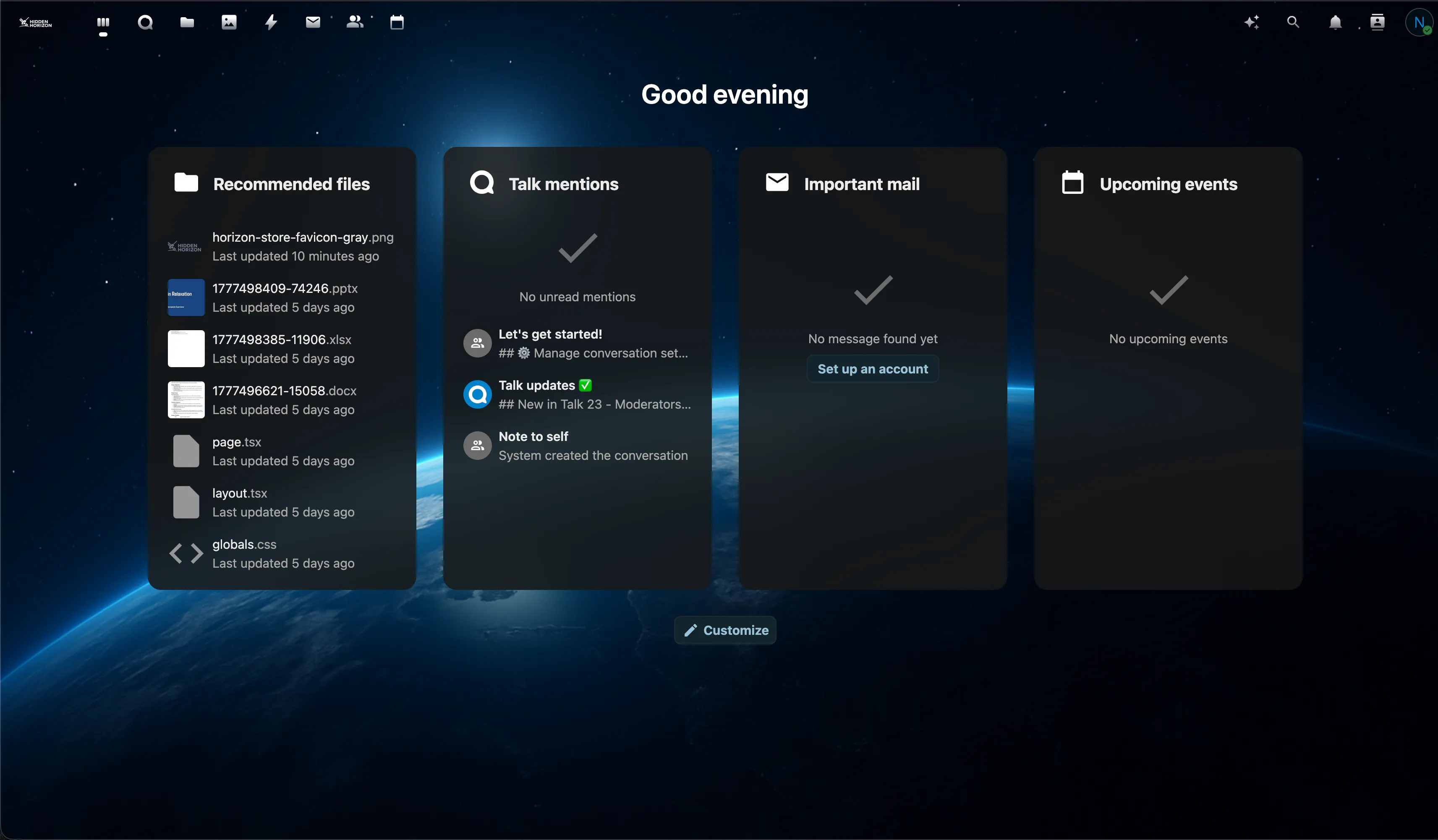
Task: Click the page.tsx file icon
Action: click(186, 451)
